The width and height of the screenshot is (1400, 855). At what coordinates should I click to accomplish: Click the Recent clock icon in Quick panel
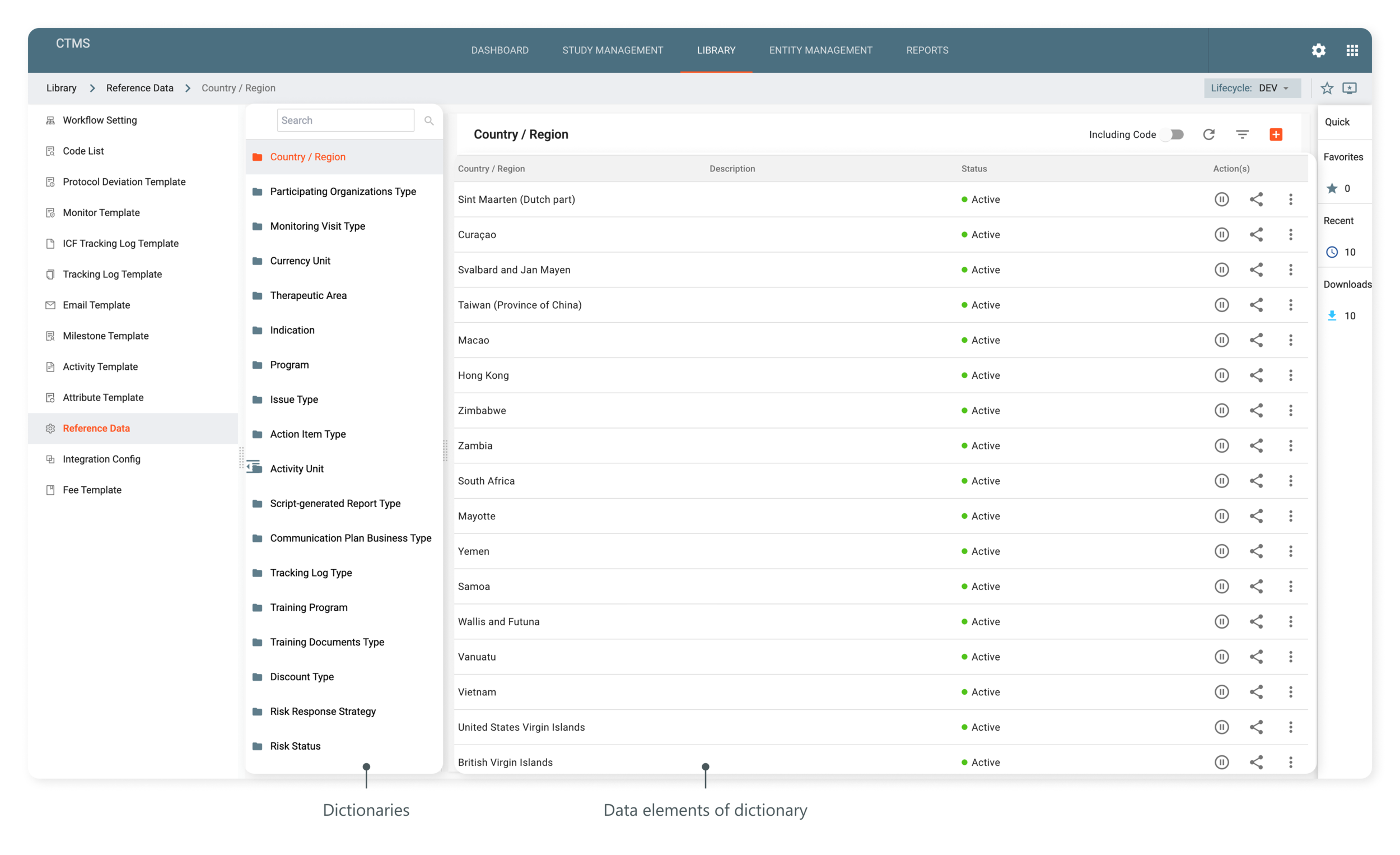[x=1332, y=252]
